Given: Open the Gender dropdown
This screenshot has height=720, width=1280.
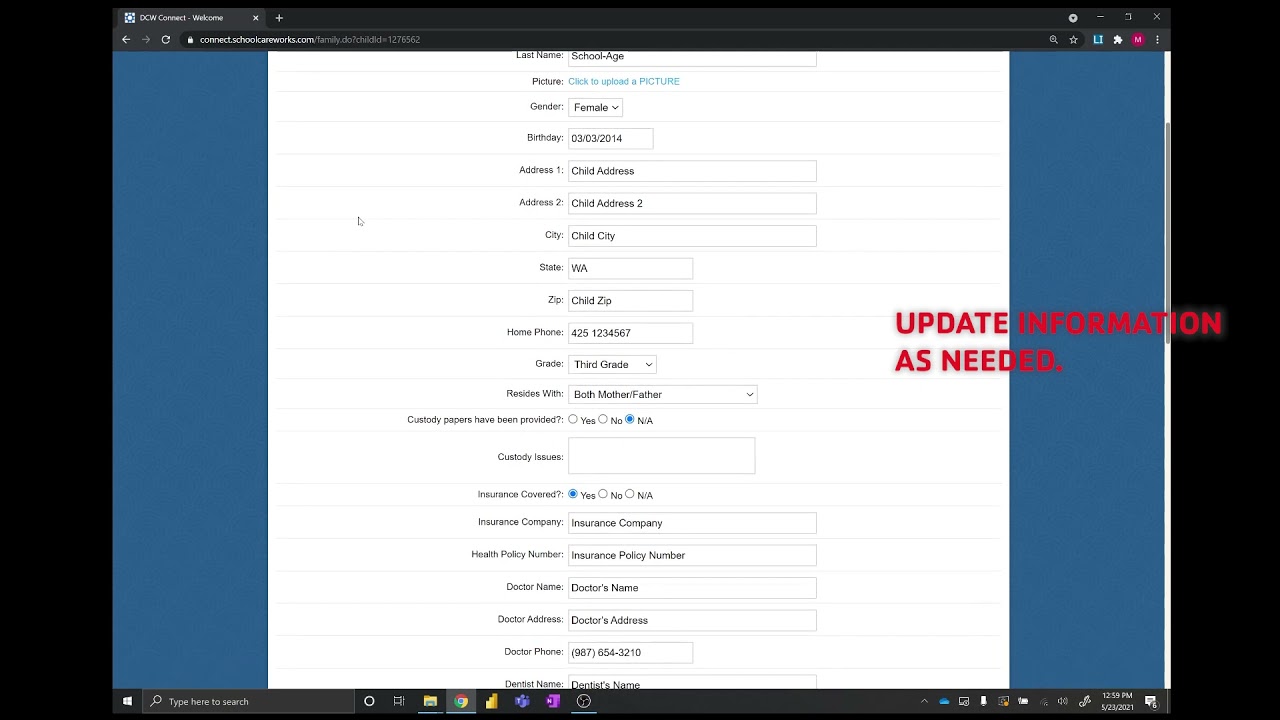Looking at the screenshot, I should (x=595, y=107).
